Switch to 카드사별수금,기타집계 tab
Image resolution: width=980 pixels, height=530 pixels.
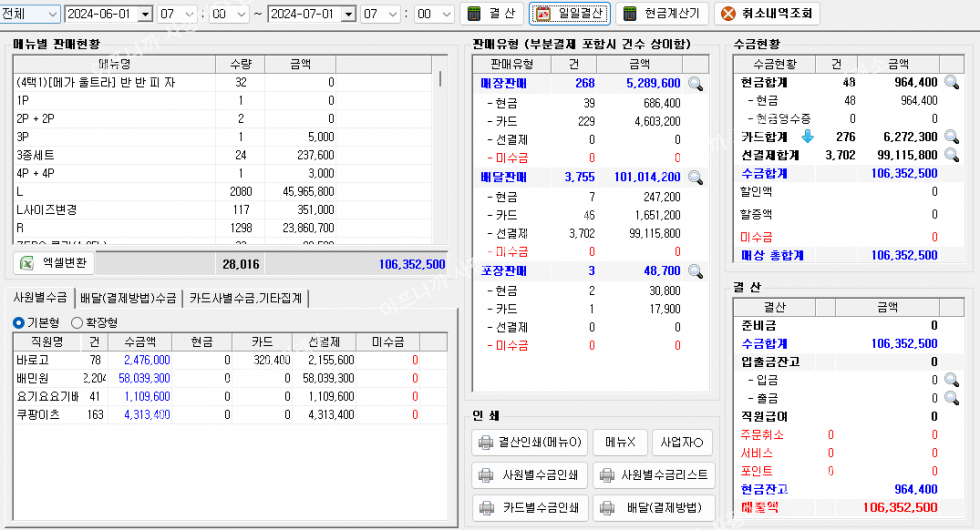[245, 297]
